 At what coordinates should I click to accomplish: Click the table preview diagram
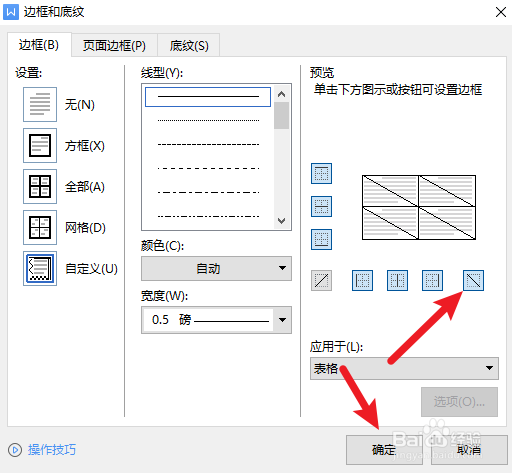[x=419, y=207]
